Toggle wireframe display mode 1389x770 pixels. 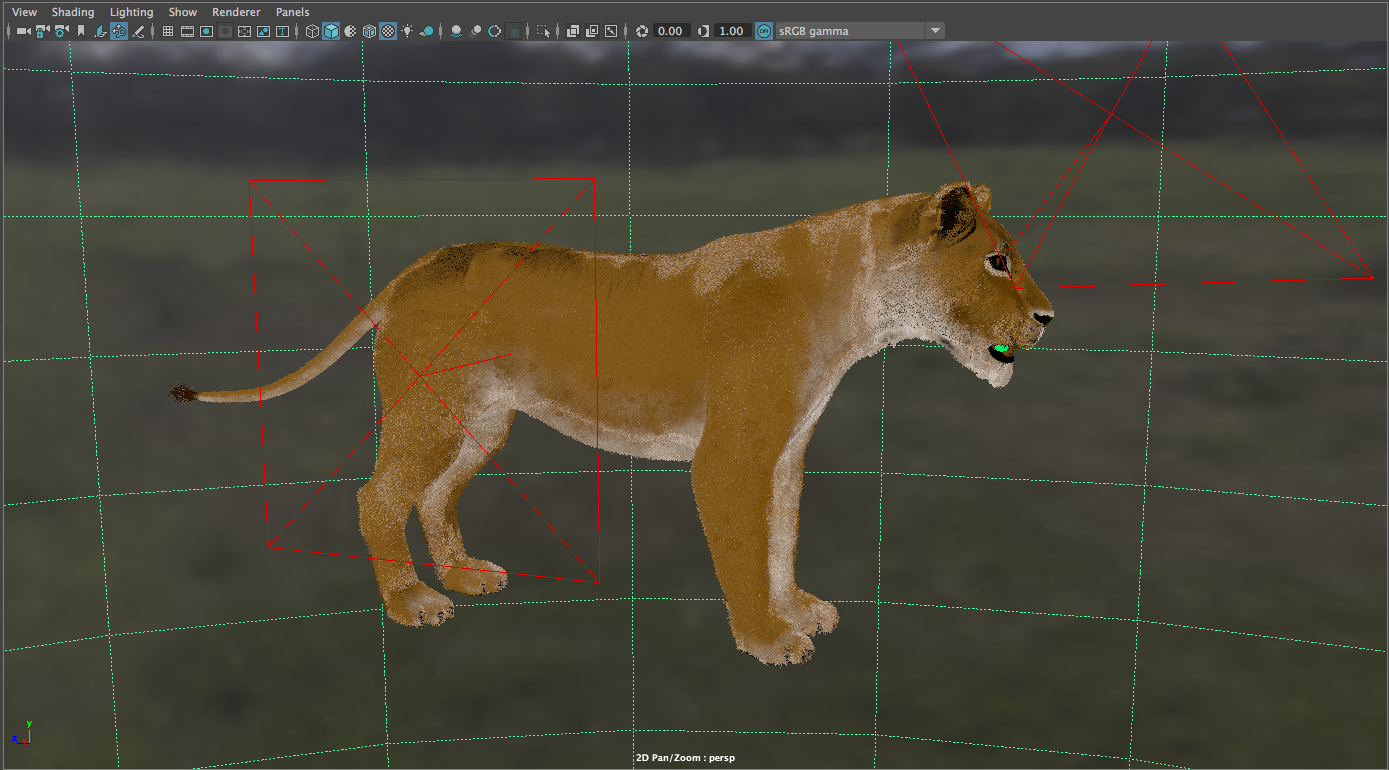click(310, 30)
